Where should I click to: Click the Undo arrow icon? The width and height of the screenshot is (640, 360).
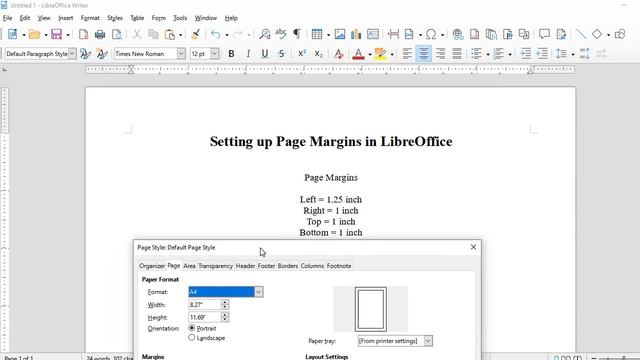coord(216,34)
